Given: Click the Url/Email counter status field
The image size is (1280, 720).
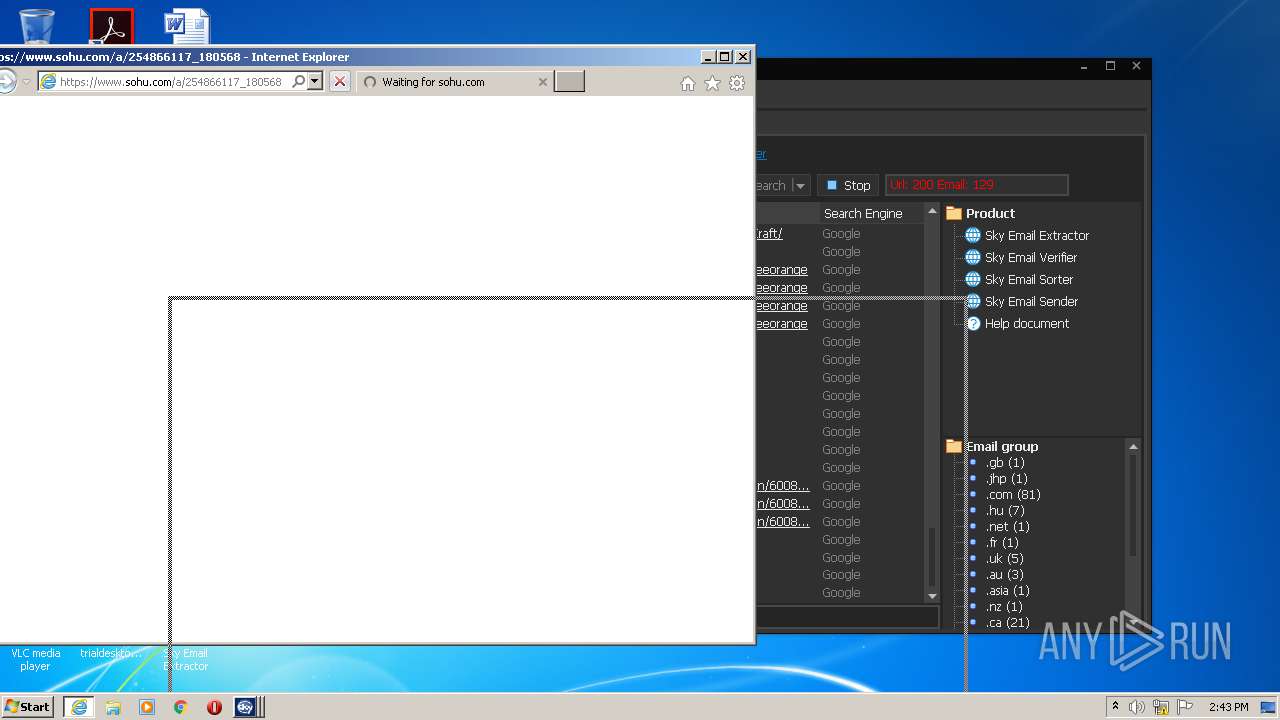Looking at the screenshot, I should (x=977, y=185).
